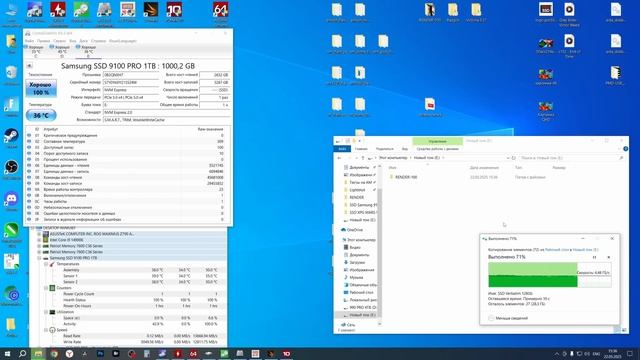640x360 pixels.
Task: Click the copy speed progress graph
Action: point(549,275)
